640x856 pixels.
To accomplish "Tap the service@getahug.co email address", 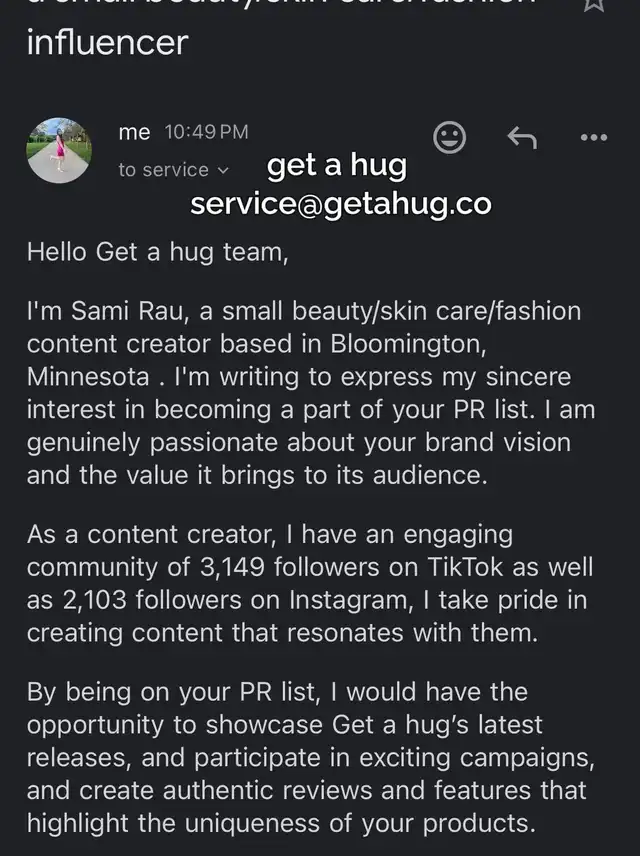I will [340, 204].
